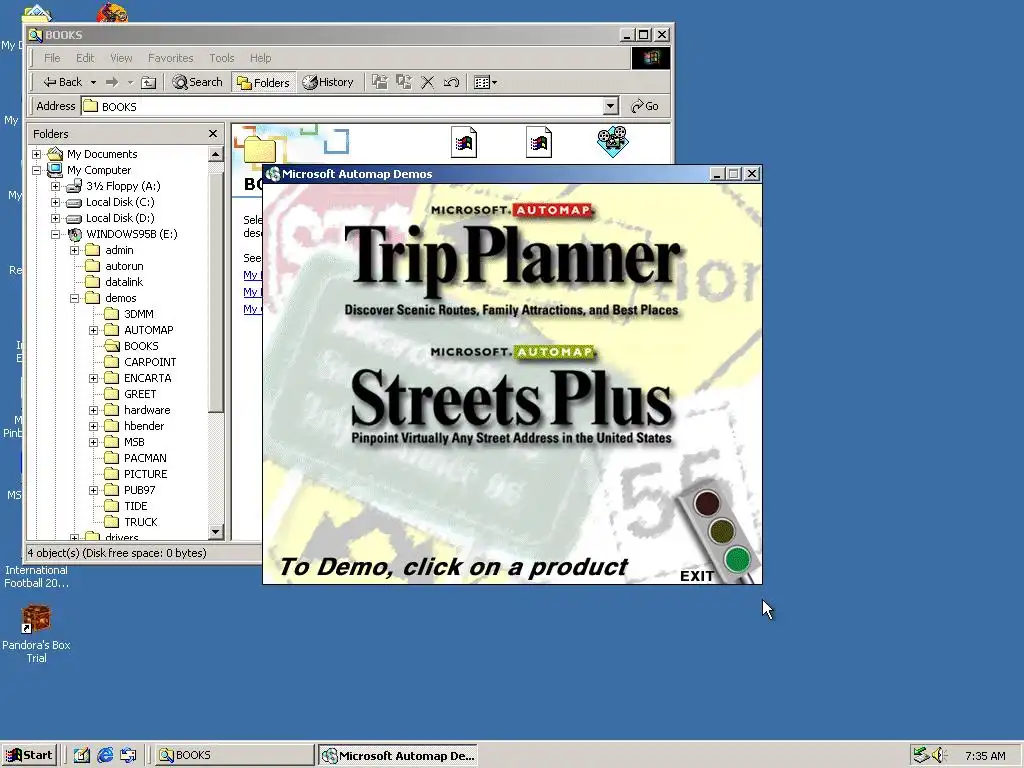This screenshot has width=1024, height=768.
Task: Click the Up one level folder icon
Action: 149,82
